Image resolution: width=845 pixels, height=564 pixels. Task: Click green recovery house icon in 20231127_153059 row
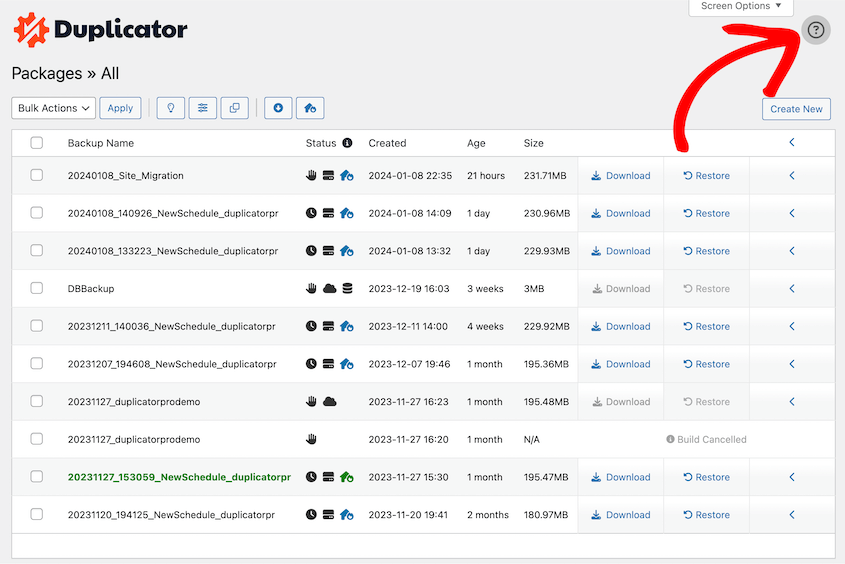[347, 477]
